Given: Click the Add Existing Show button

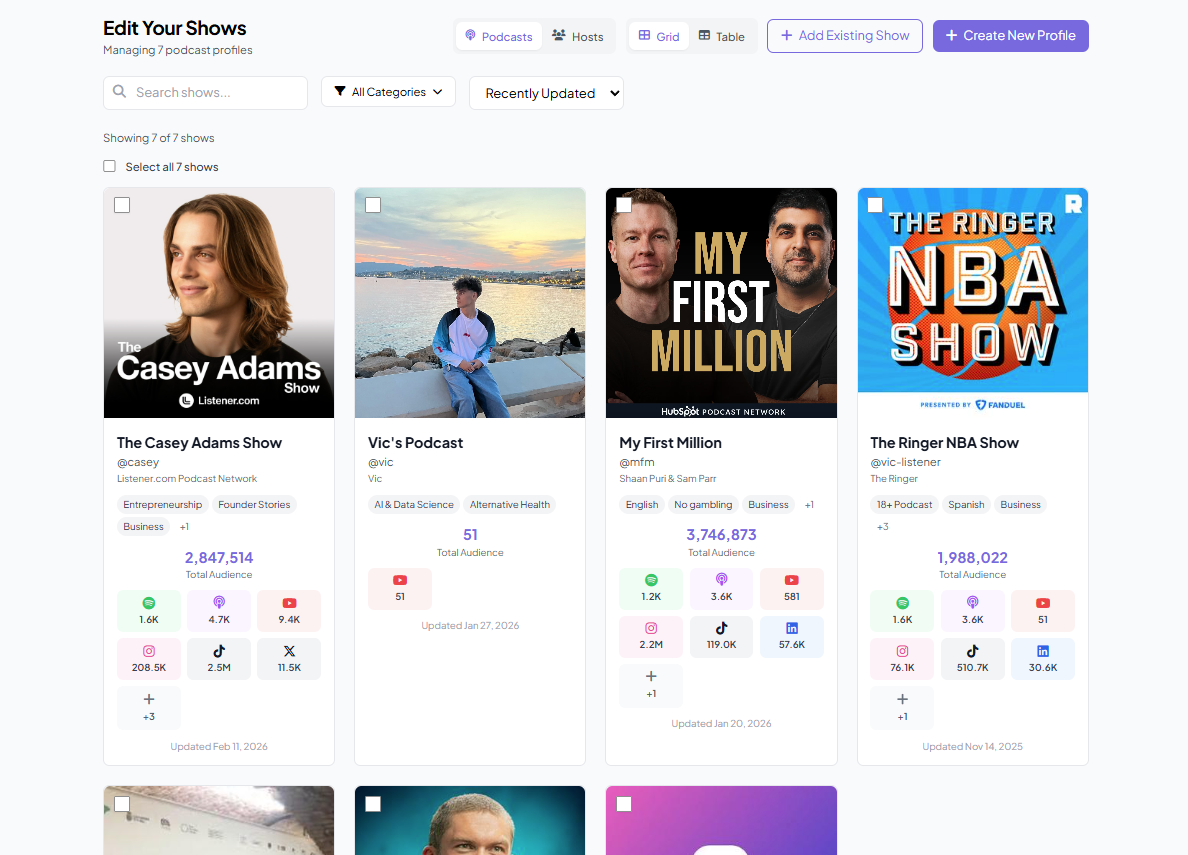Looking at the screenshot, I should tap(844, 36).
